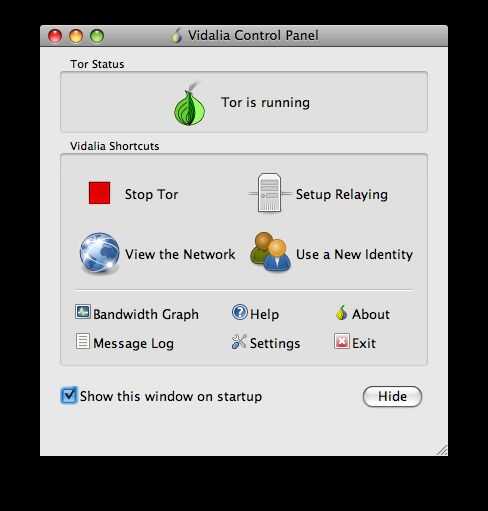488x511 pixels.
Task: Click the globe View the Network icon
Action: coord(99,253)
